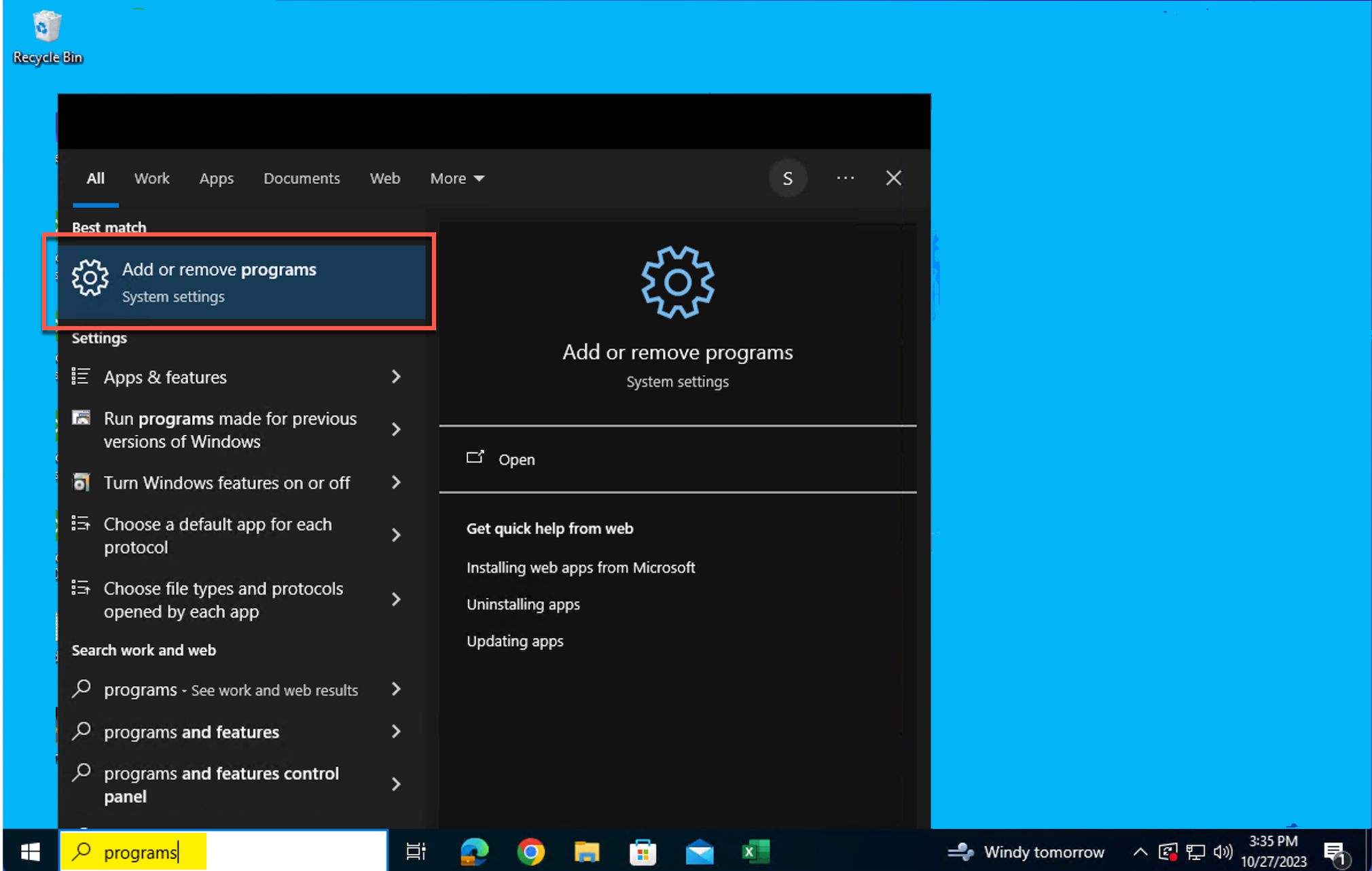Screen dimensions: 1372x871
Task: Launch Microsoft Edge from the taskbar
Action: click(474, 851)
